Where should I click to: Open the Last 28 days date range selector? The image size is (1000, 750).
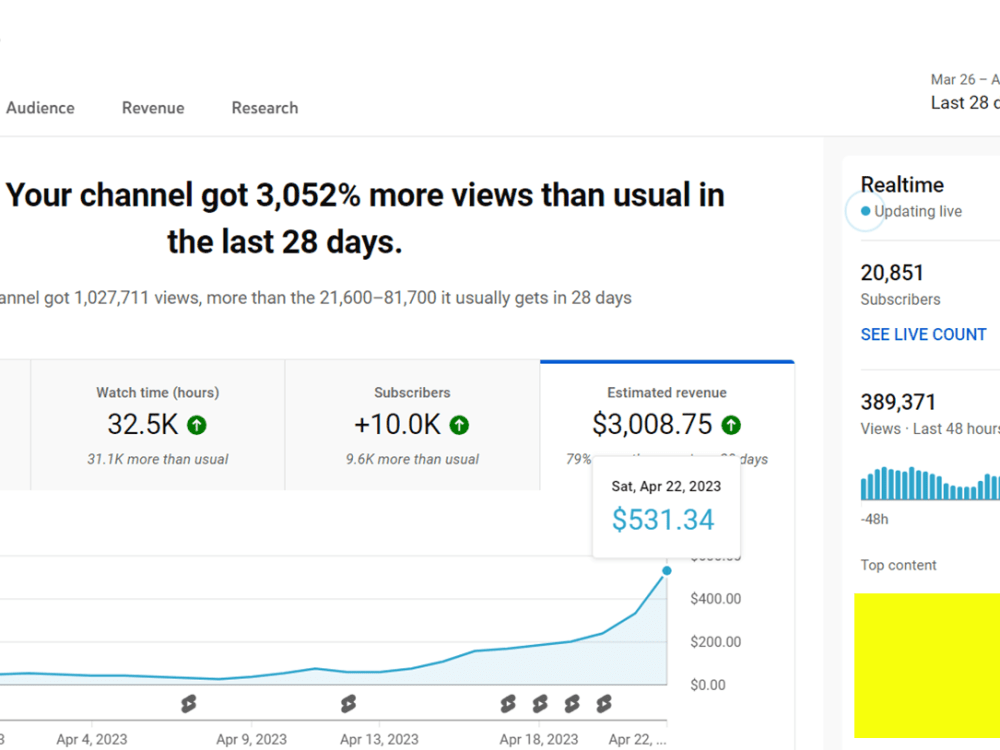[x=965, y=92]
